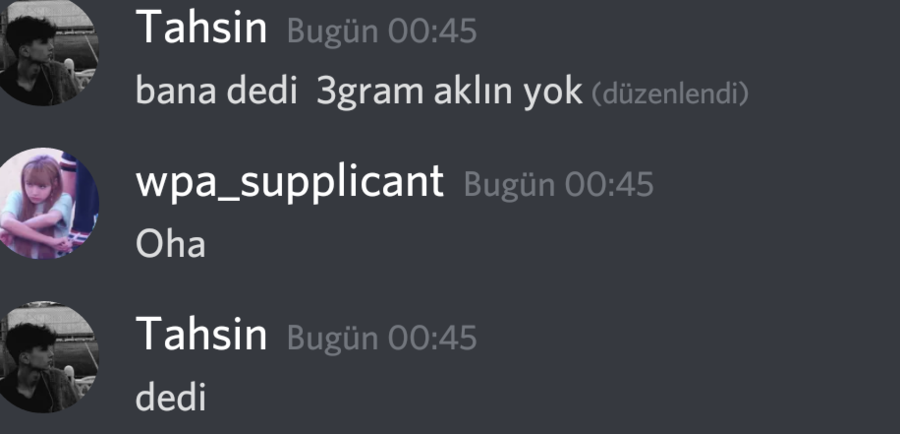Viewport: 900px width, 434px height.
Task: Select the 'Oha' message text
Action: 170,244
